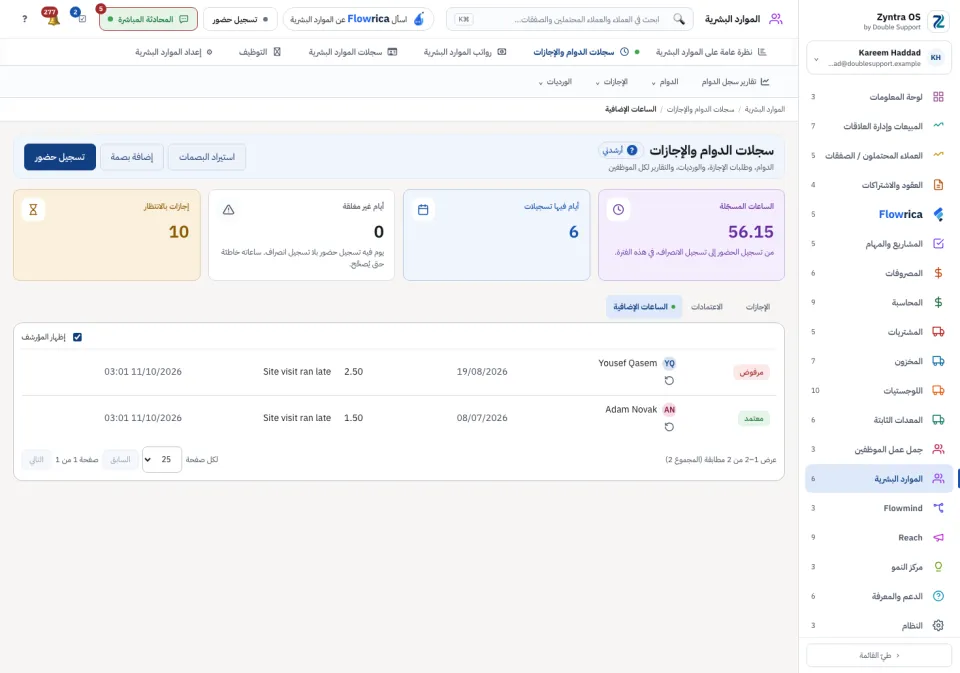This screenshot has width=960, height=673.
Task: Open إعداد الموارد البشرية tab
Action: coord(174,52)
